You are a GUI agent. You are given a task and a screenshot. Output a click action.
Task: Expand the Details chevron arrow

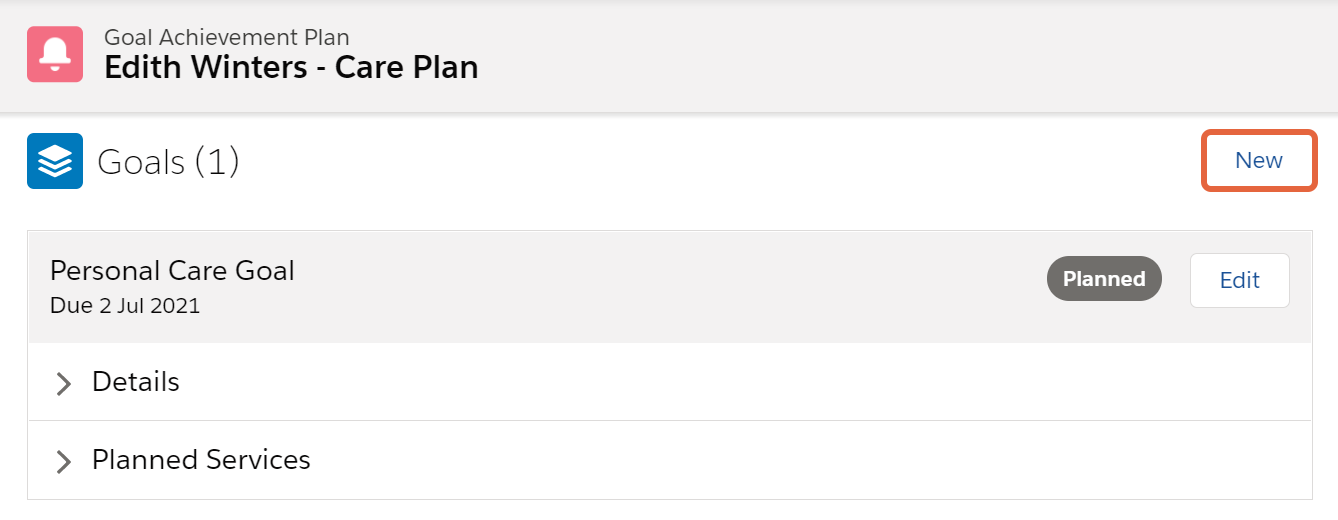[x=64, y=383]
